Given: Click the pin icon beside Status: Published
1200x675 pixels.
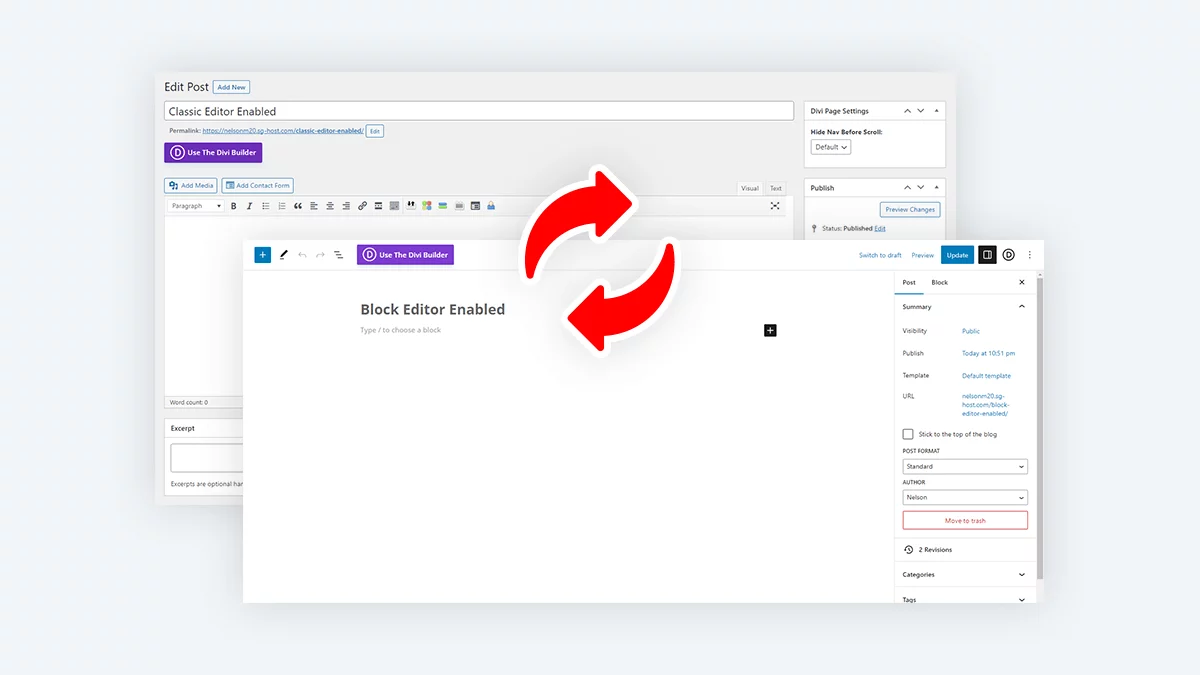Looking at the screenshot, I should click(x=814, y=229).
